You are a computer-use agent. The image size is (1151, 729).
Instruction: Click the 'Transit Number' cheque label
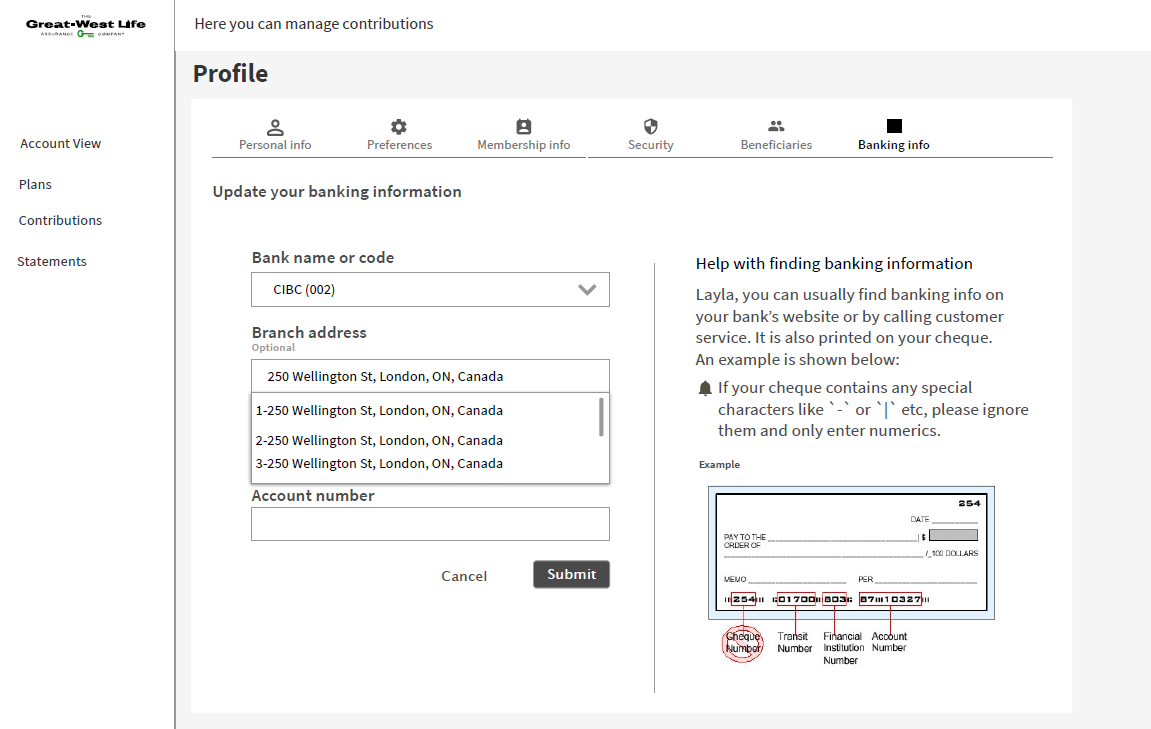click(x=794, y=642)
